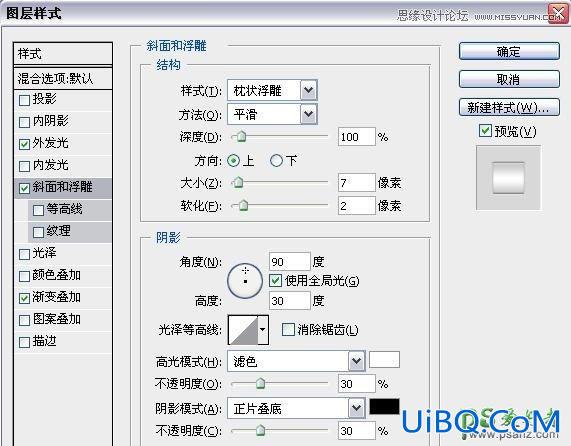Click the 取消 cancel button

pyautogui.click(x=509, y=79)
